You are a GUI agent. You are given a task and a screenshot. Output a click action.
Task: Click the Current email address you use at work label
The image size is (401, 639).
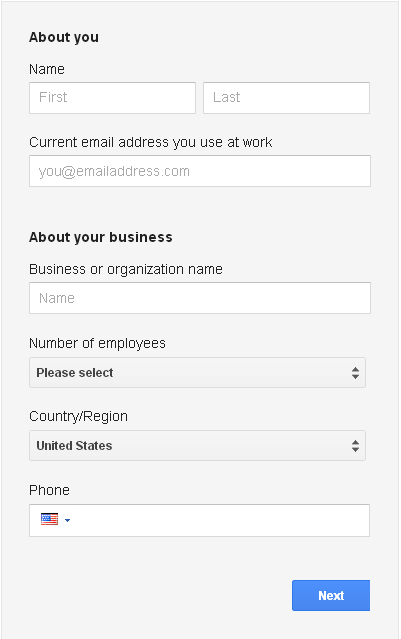coord(151,142)
